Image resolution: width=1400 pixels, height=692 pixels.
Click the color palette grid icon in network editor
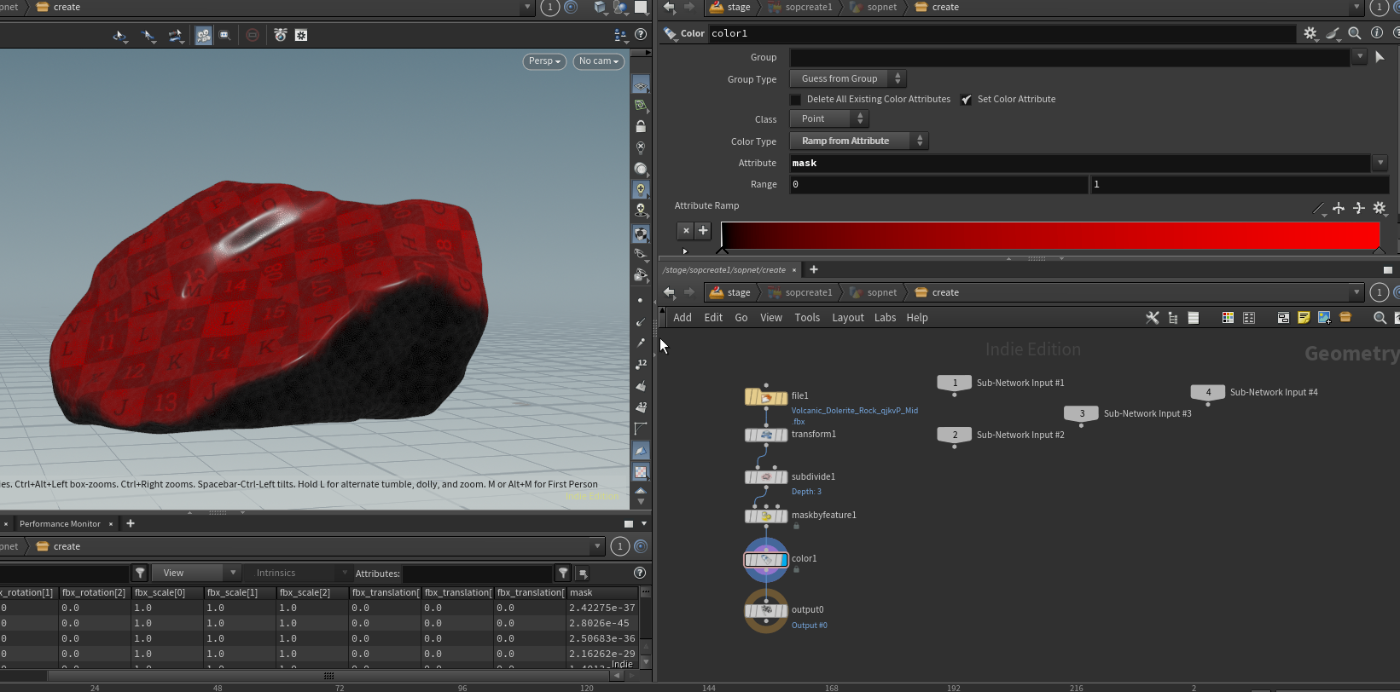tap(1228, 318)
